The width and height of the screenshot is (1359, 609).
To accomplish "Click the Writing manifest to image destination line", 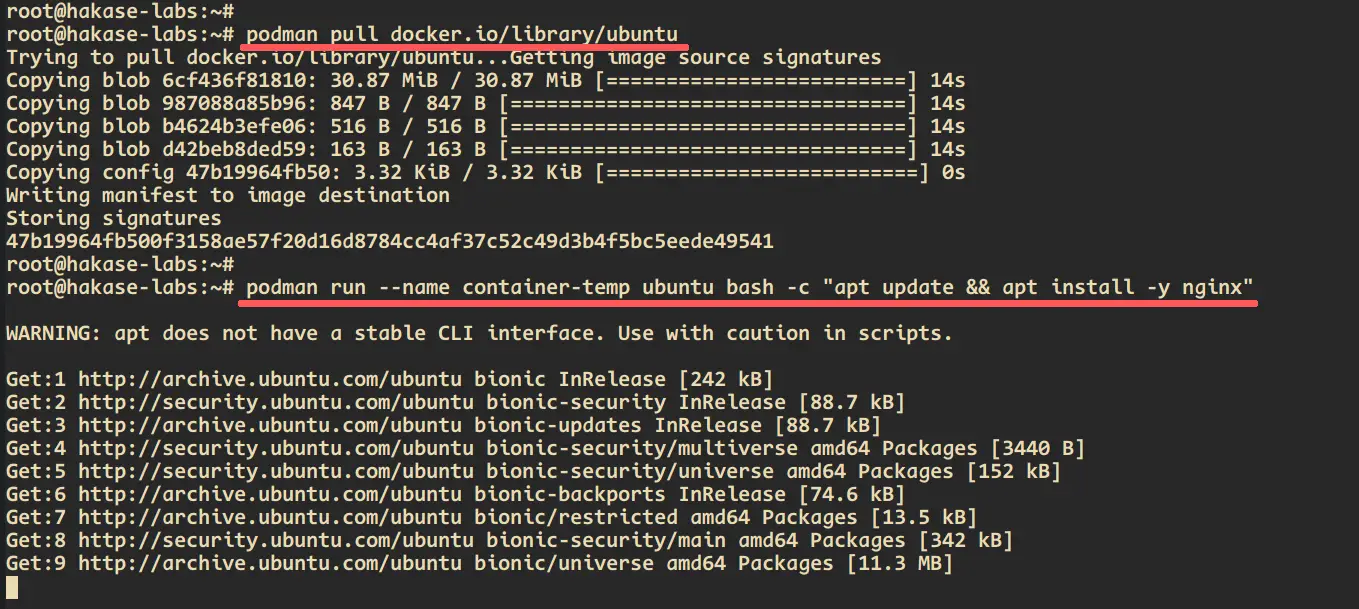I will coord(228,195).
